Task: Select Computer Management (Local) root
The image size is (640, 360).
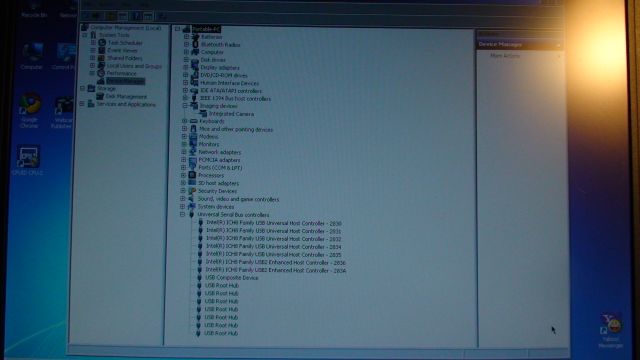Action: tap(126, 28)
